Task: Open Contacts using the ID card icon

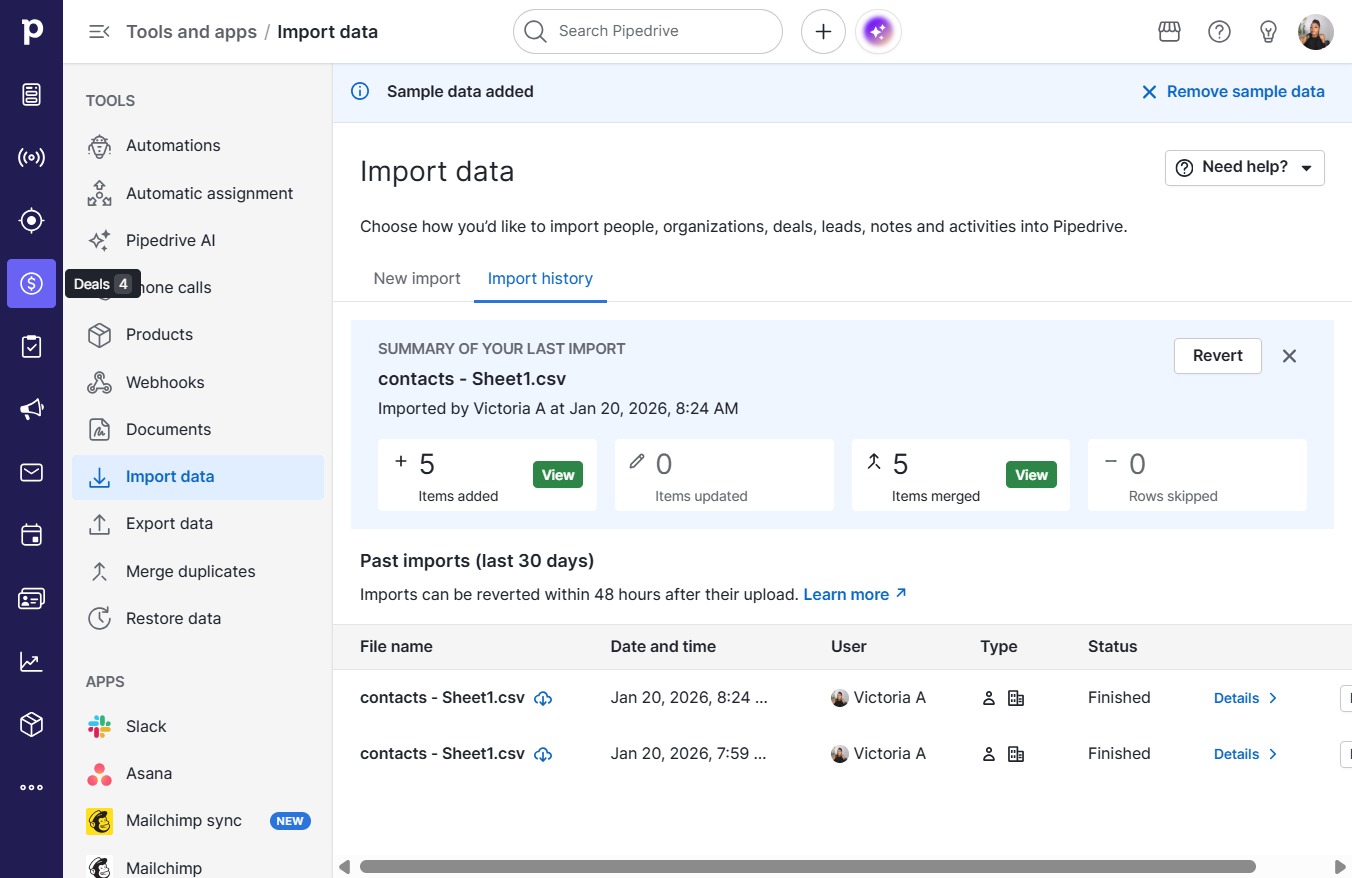Action: [31, 598]
